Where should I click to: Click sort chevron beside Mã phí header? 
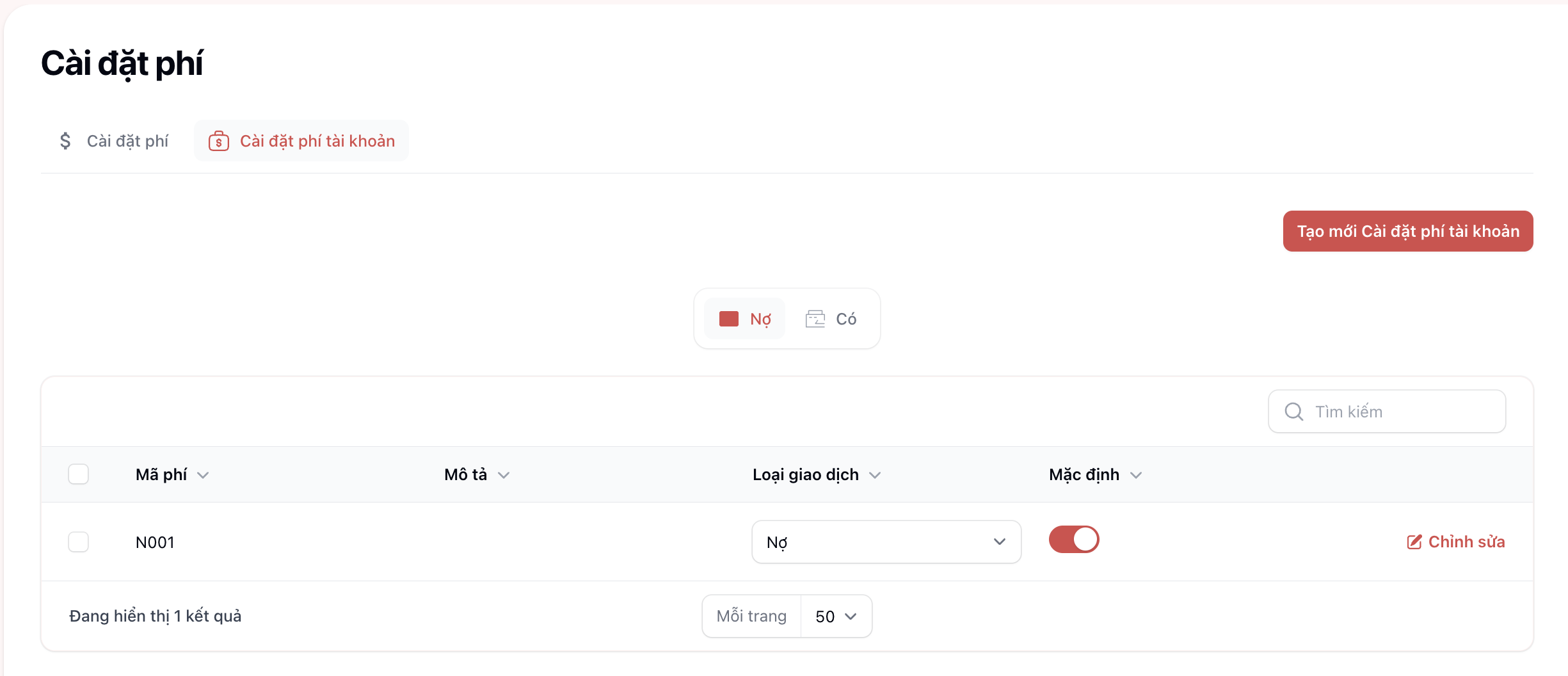[x=203, y=475]
